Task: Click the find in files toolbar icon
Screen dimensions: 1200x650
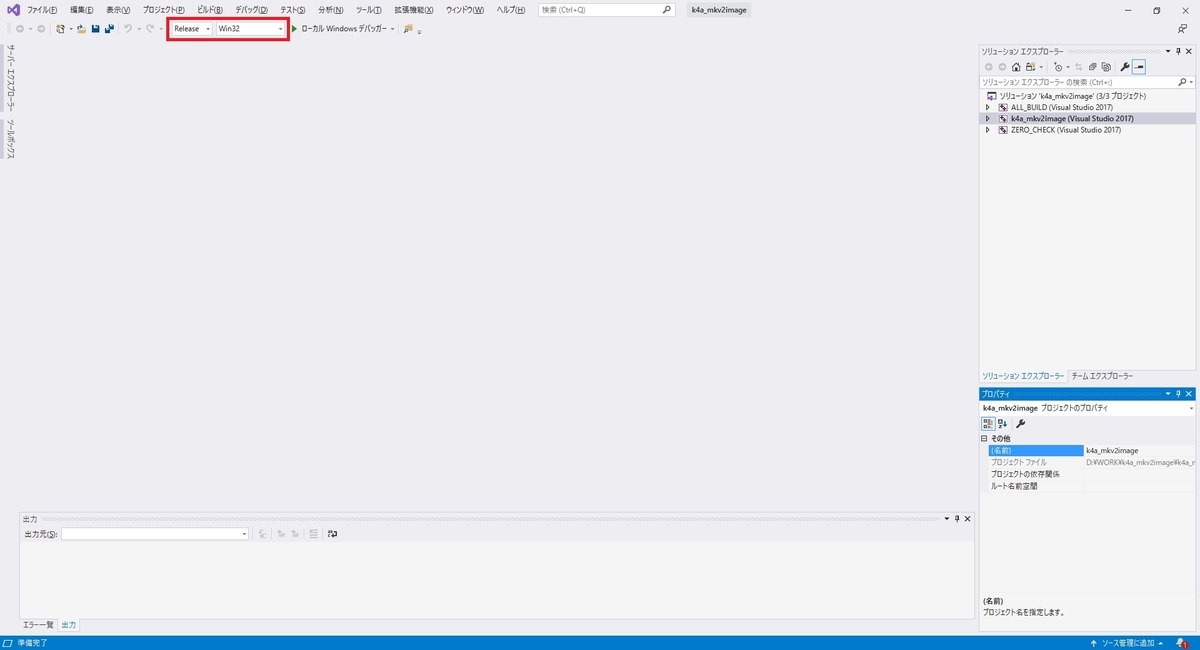Action: 408,29
